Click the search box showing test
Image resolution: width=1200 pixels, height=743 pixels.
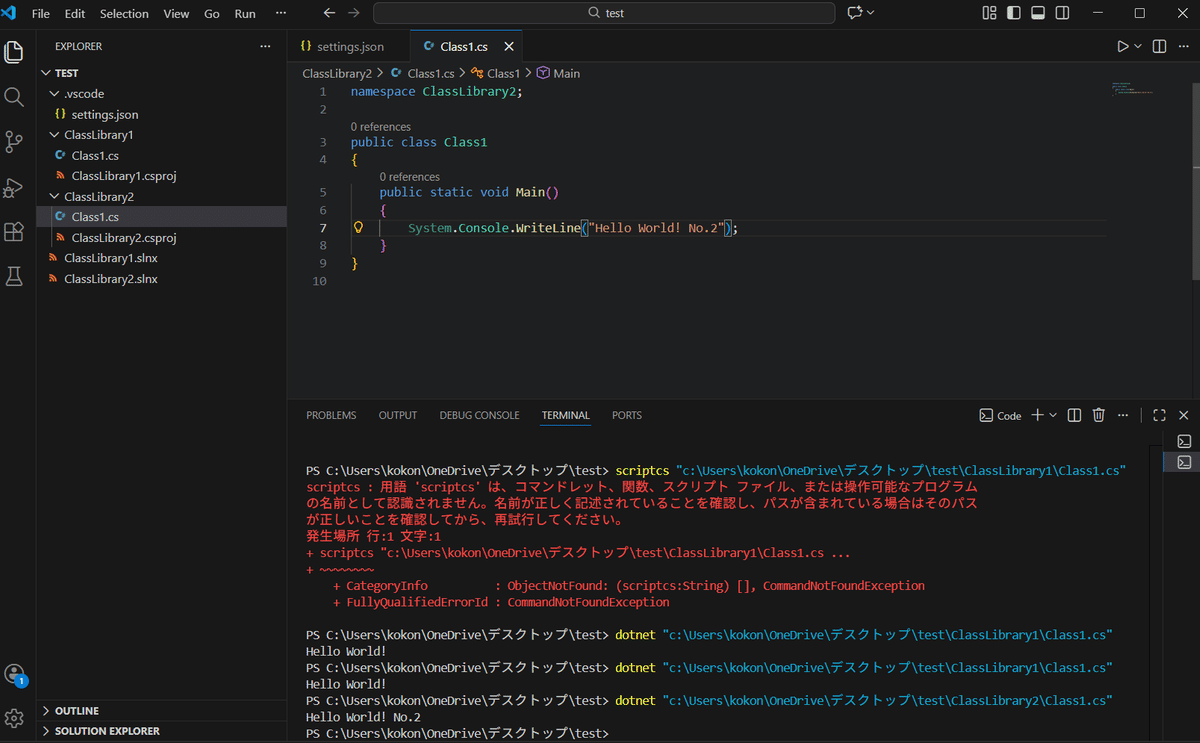click(601, 13)
